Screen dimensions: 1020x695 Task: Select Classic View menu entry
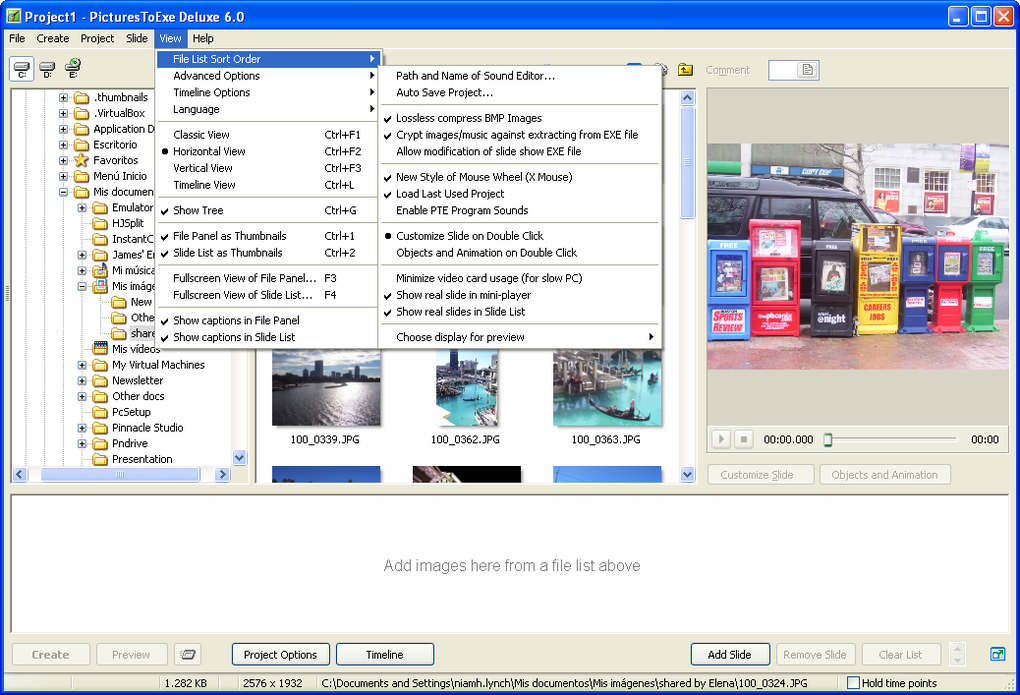click(x=267, y=135)
